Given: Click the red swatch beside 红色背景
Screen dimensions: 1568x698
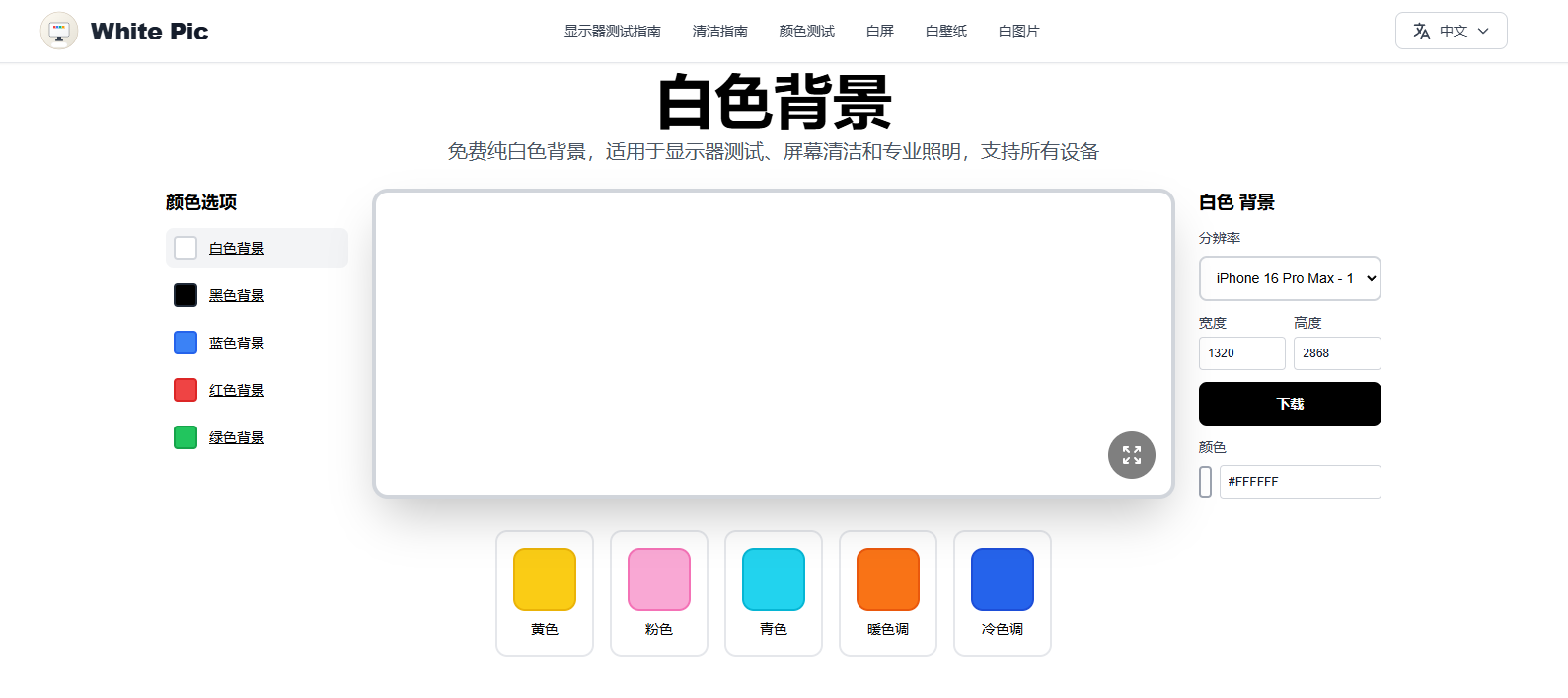Looking at the screenshot, I should pyautogui.click(x=186, y=390).
